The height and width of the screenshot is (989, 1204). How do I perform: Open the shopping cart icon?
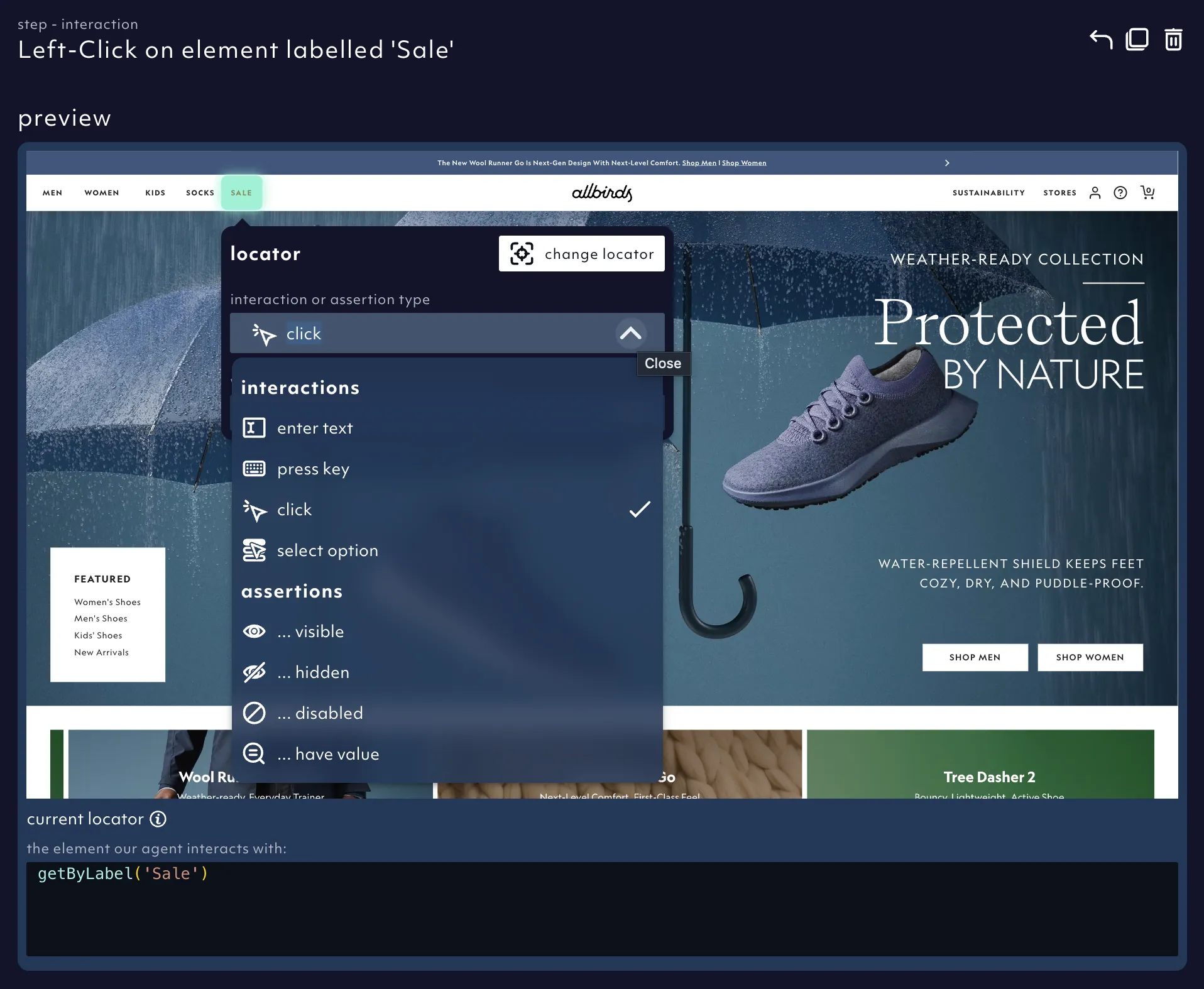coord(1147,192)
